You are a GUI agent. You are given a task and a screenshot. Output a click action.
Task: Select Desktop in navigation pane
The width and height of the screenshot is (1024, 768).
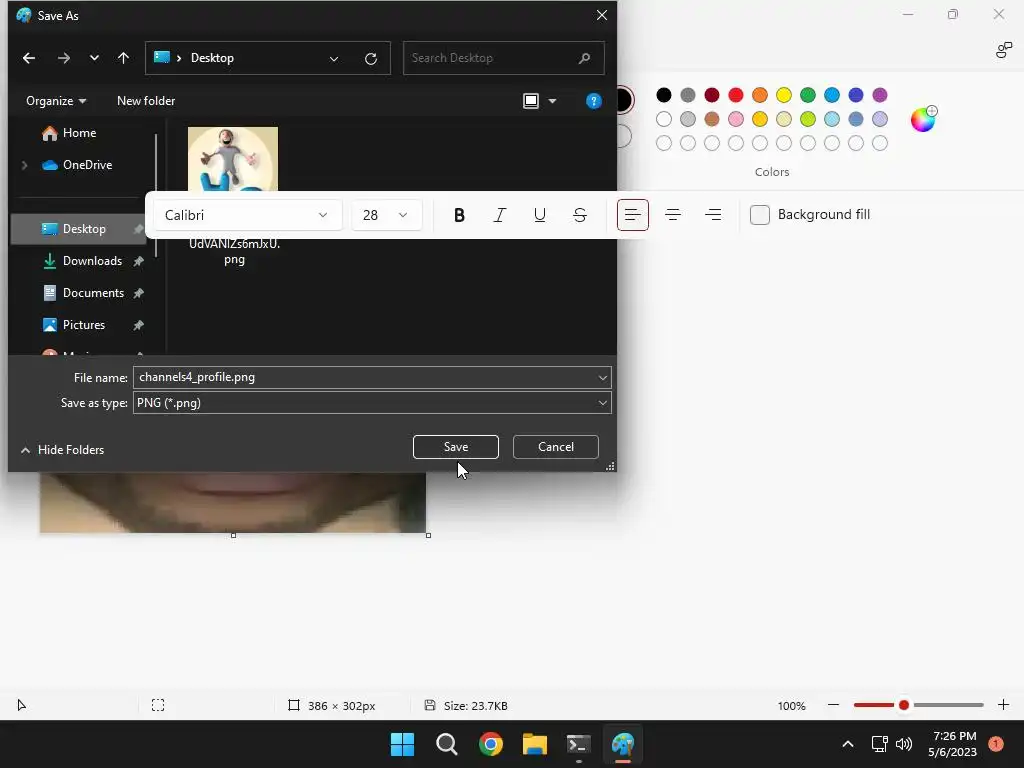[78, 229]
